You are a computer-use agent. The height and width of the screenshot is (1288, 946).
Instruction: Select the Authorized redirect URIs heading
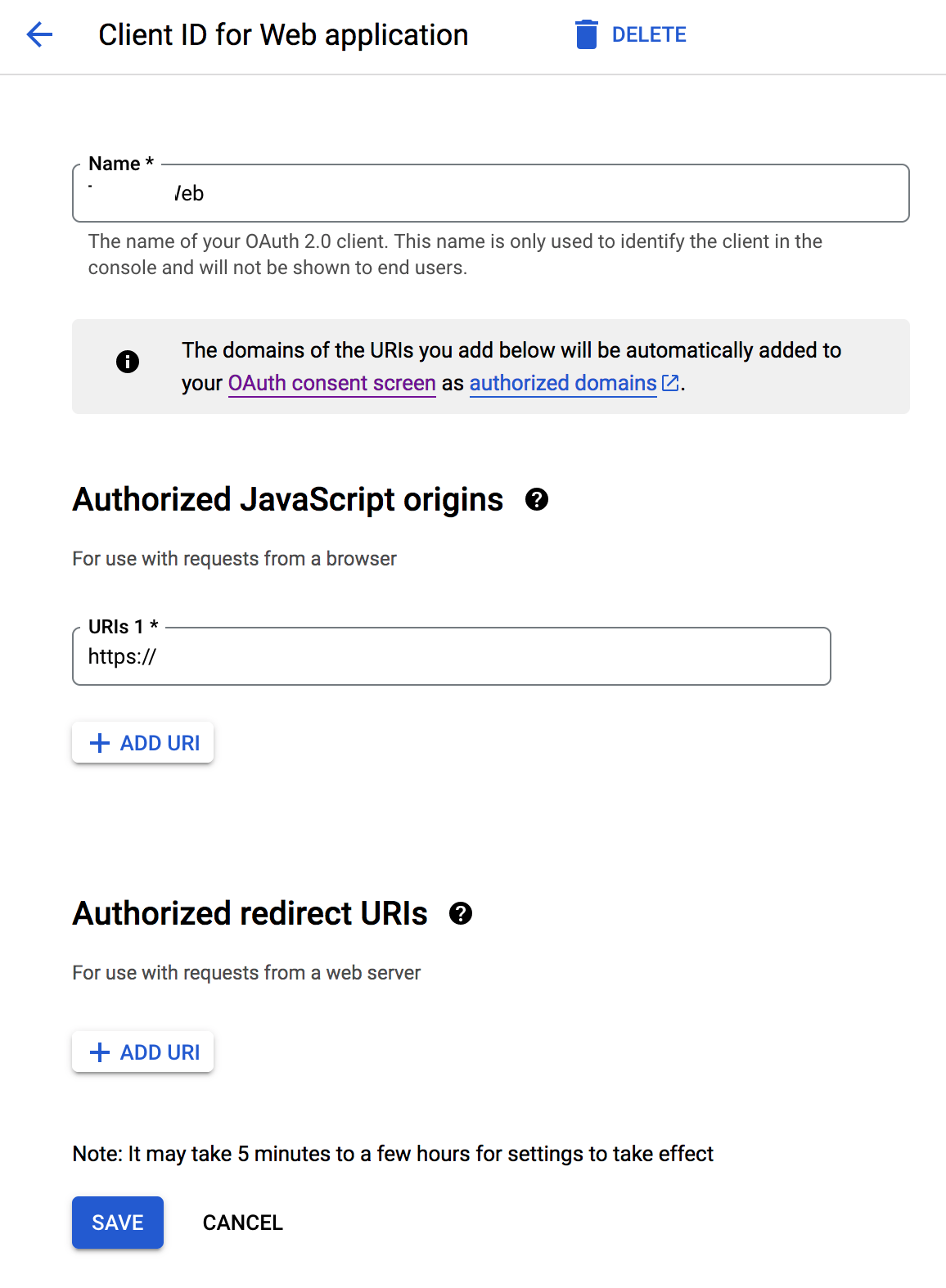tap(250, 913)
